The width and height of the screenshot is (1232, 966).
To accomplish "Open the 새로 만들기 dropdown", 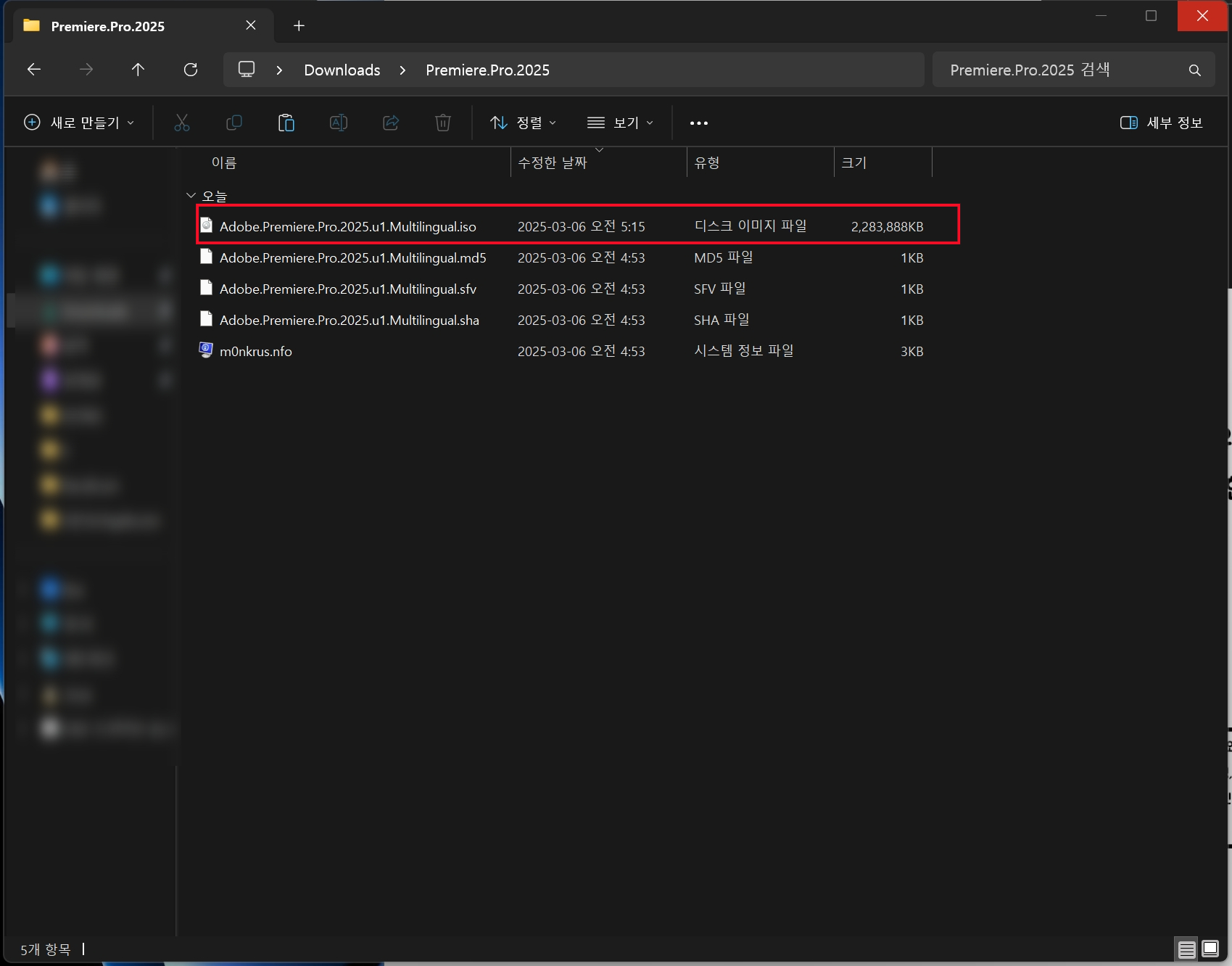I will (x=79, y=123).
